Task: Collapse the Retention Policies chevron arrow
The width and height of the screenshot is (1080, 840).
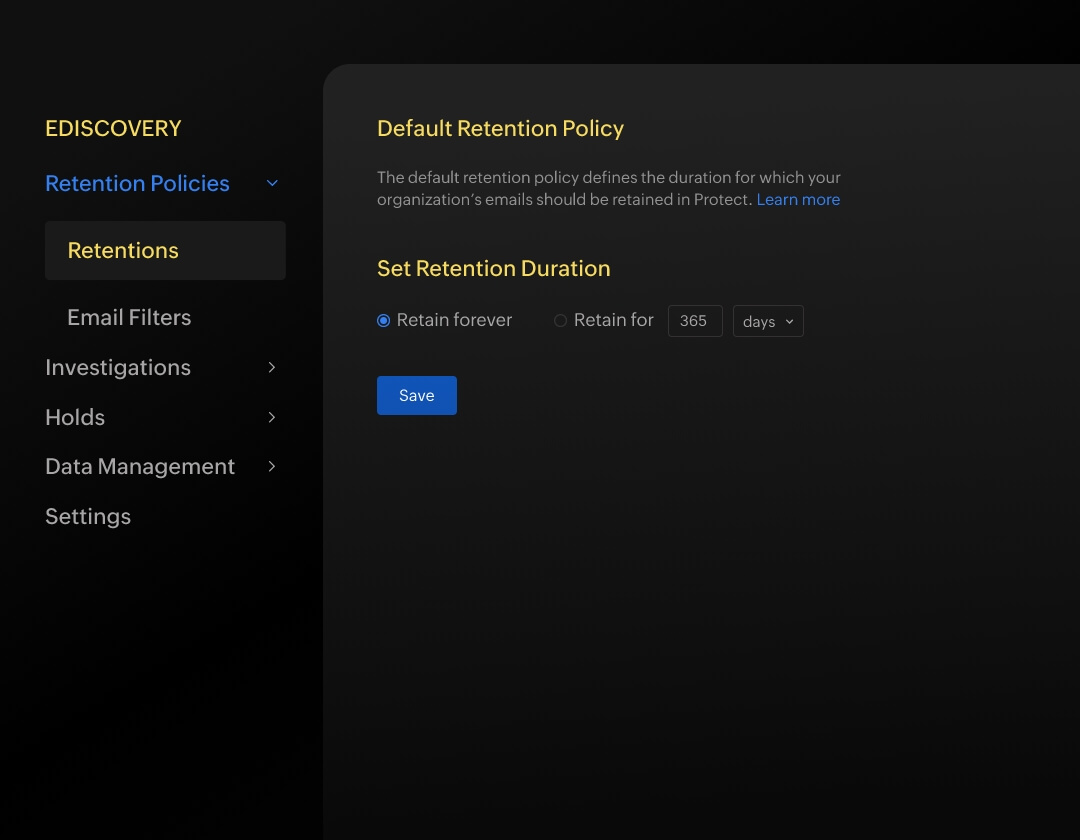Action: [x=272, y=184]
